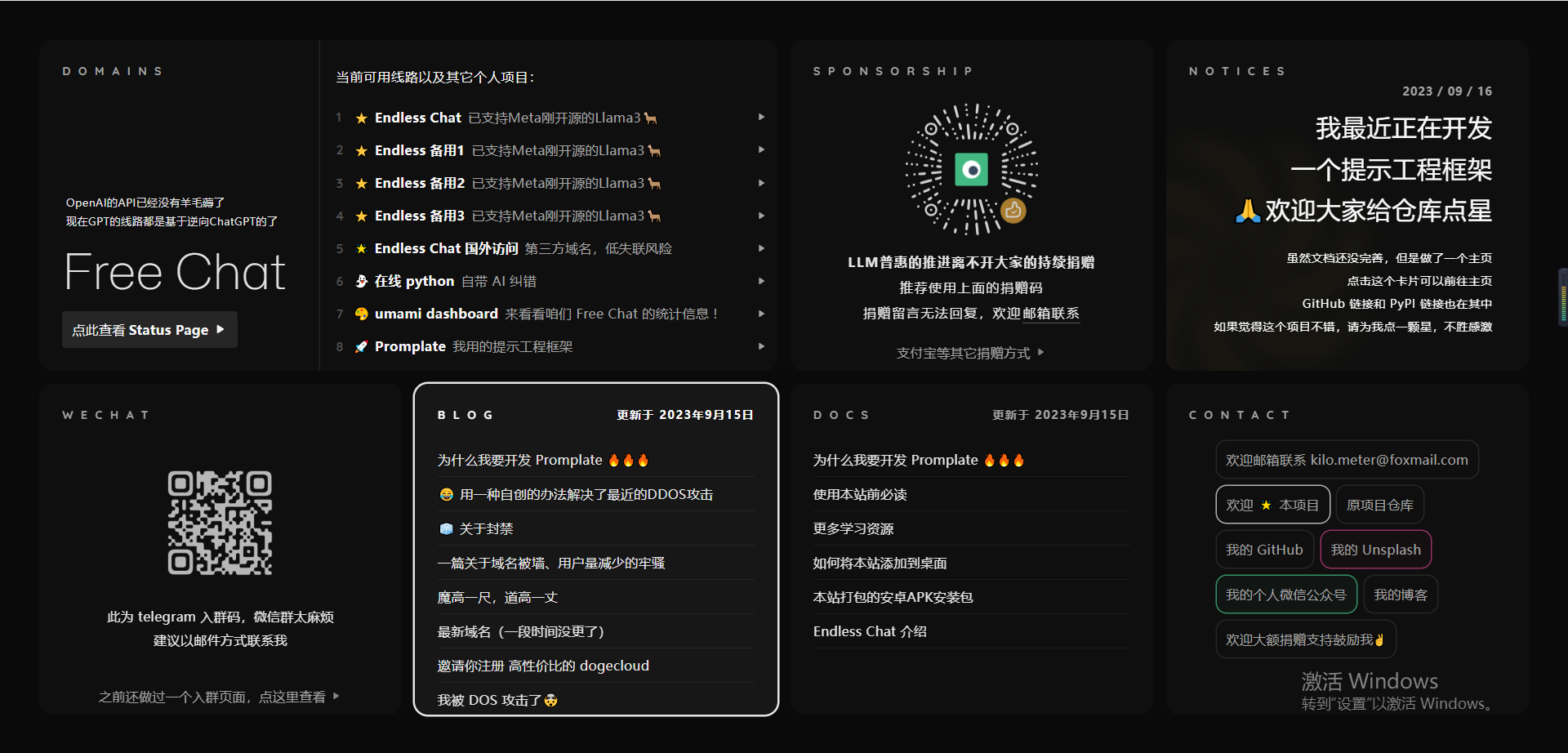1568x753 pixels.
Task: Open blog post 魔高一尺，道高一丈
Action: point(497,597)
